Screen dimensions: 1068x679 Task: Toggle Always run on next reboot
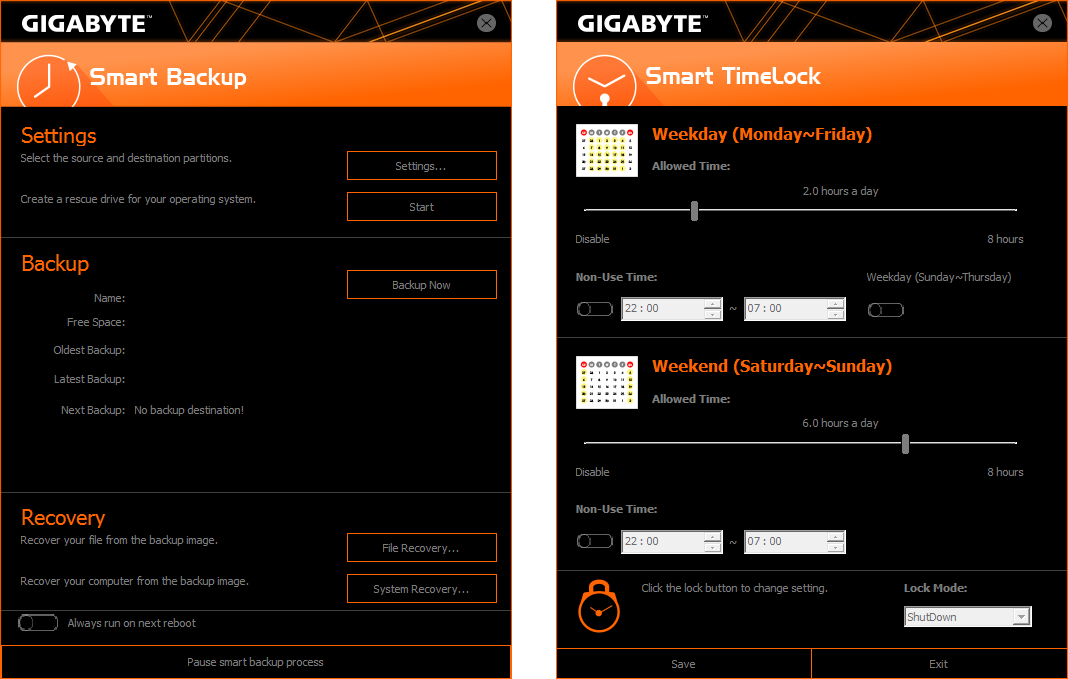point(38,622)
